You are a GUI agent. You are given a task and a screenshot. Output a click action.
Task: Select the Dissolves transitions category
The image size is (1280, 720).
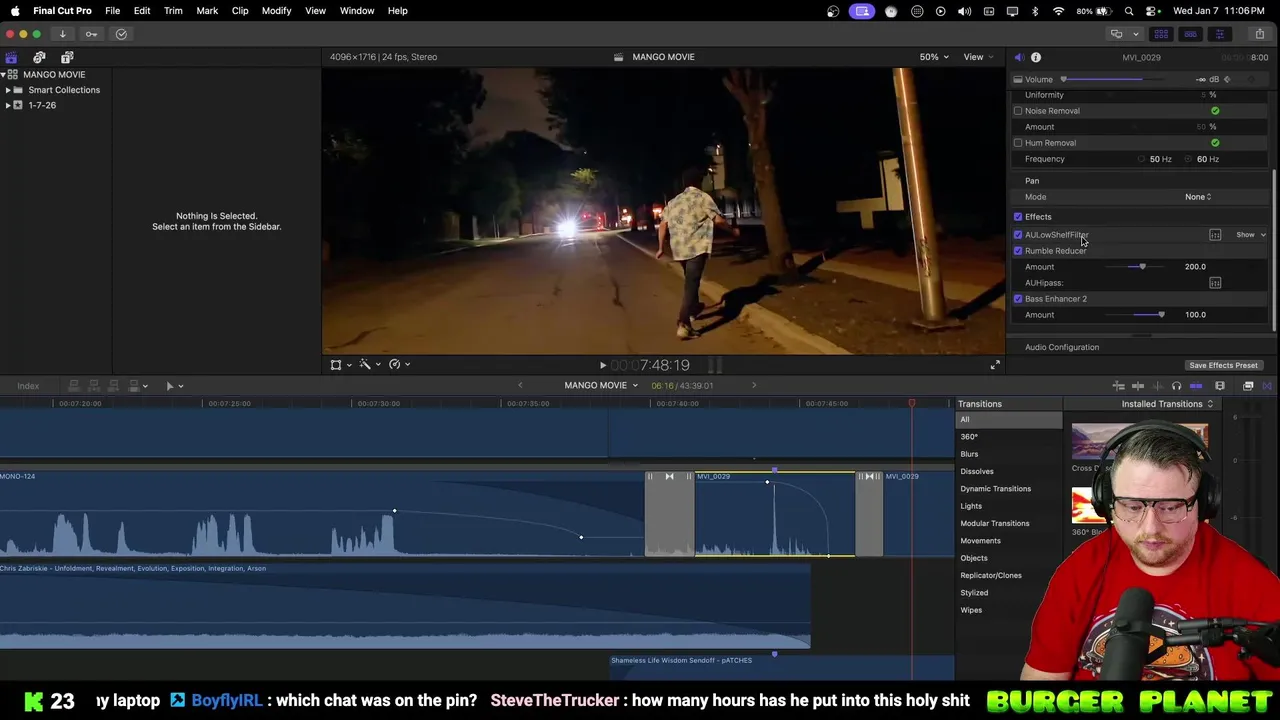(x=977, y=471)
